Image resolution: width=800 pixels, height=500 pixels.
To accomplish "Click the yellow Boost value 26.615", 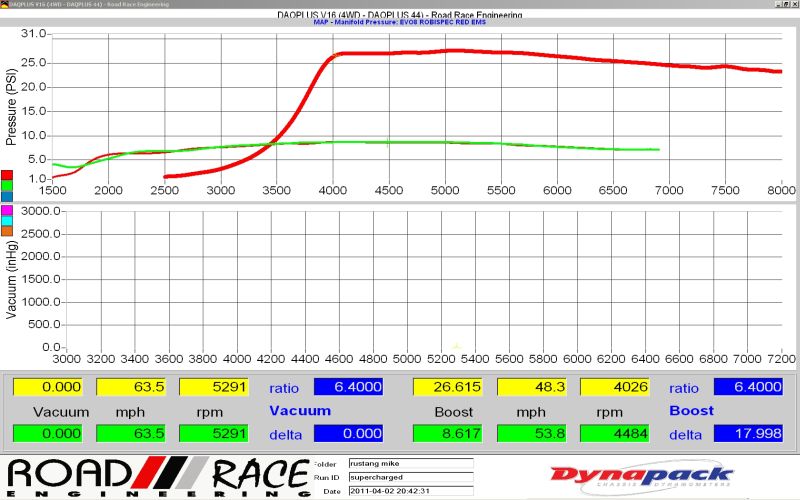I will click(x=447, y=387).
